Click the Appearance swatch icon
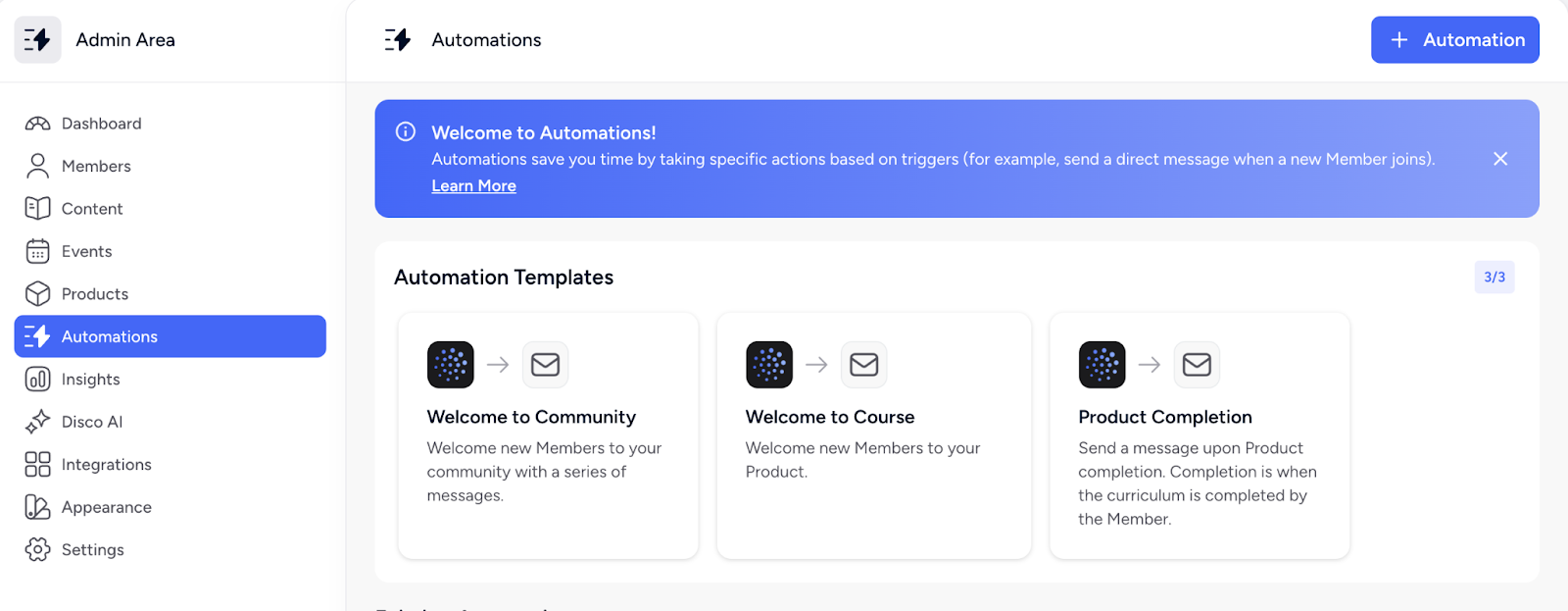The height and width of the screenshot is (611, 1568). tap(37, 507)
